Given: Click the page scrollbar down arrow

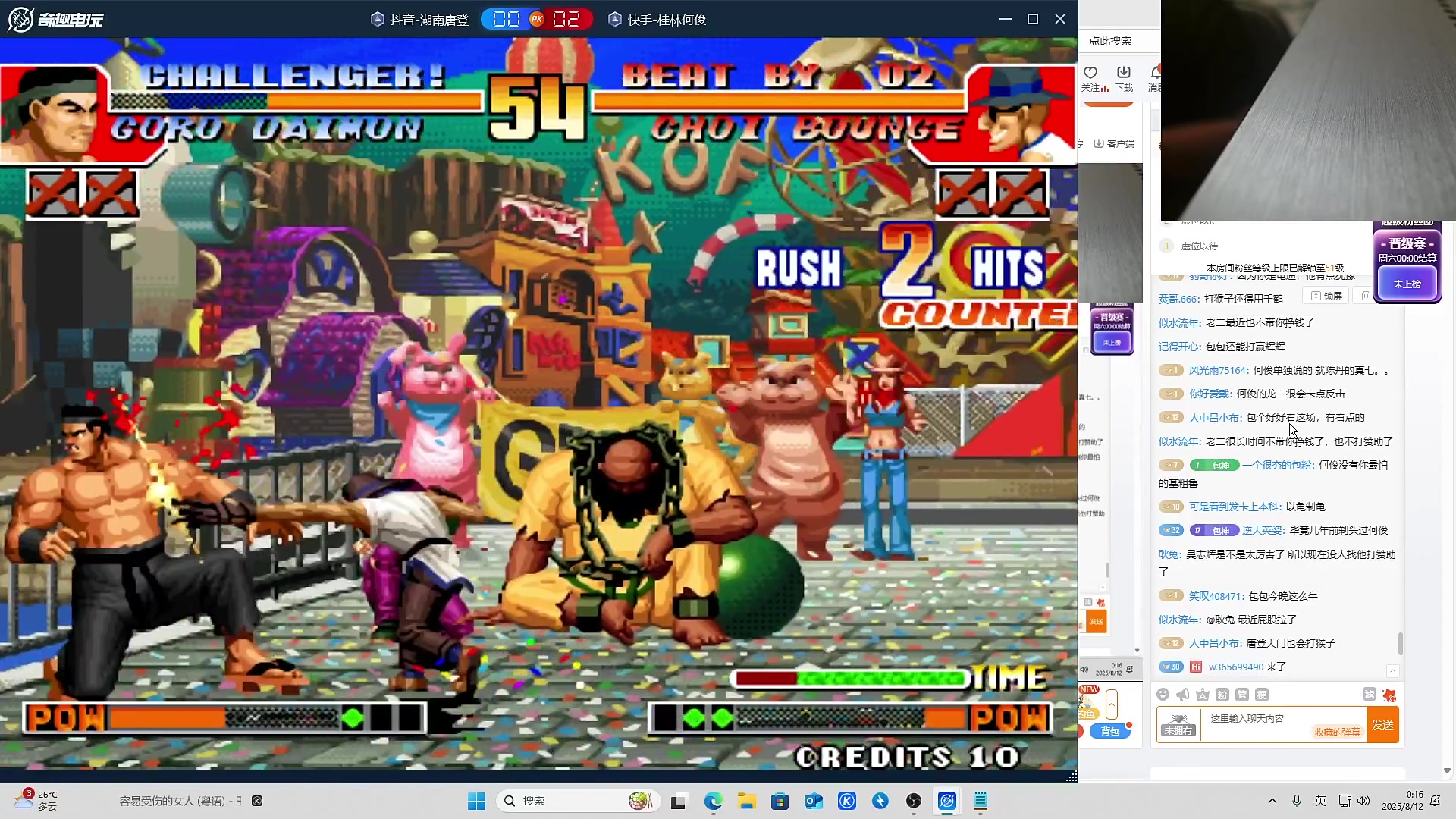Looking at the screenshot, I should [1447, 770].
